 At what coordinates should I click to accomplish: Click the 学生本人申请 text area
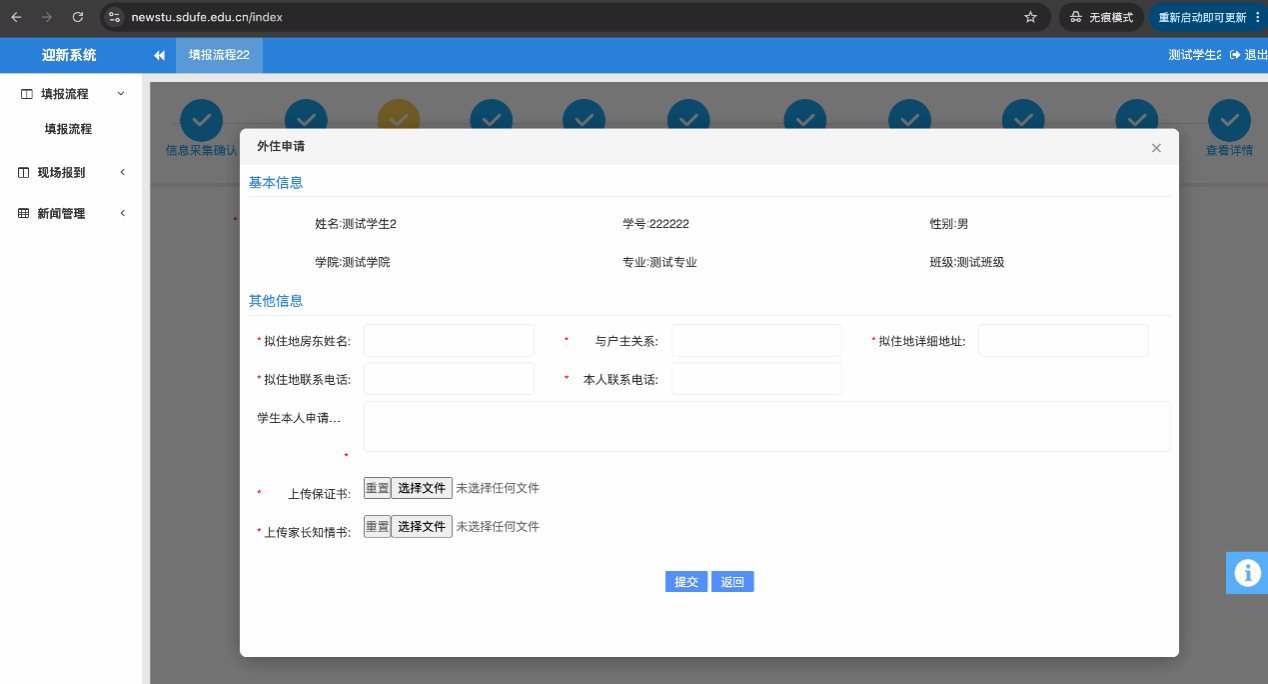767,427
